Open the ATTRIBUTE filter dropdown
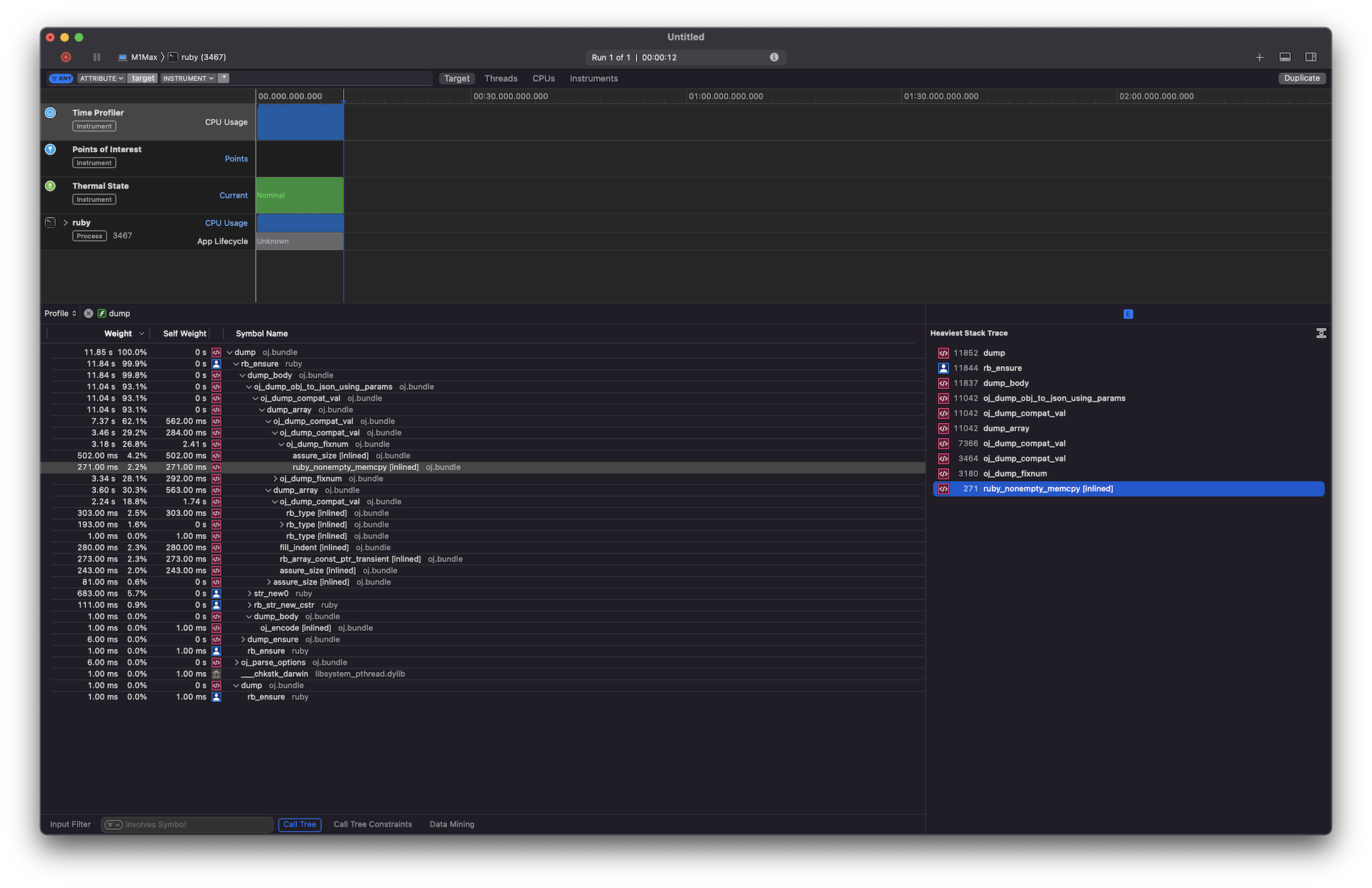 (x=101, y=78)
